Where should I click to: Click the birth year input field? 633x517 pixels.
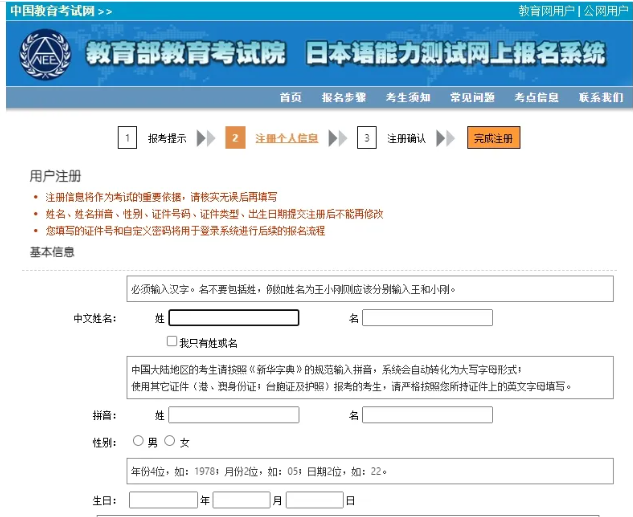(163, 500)
